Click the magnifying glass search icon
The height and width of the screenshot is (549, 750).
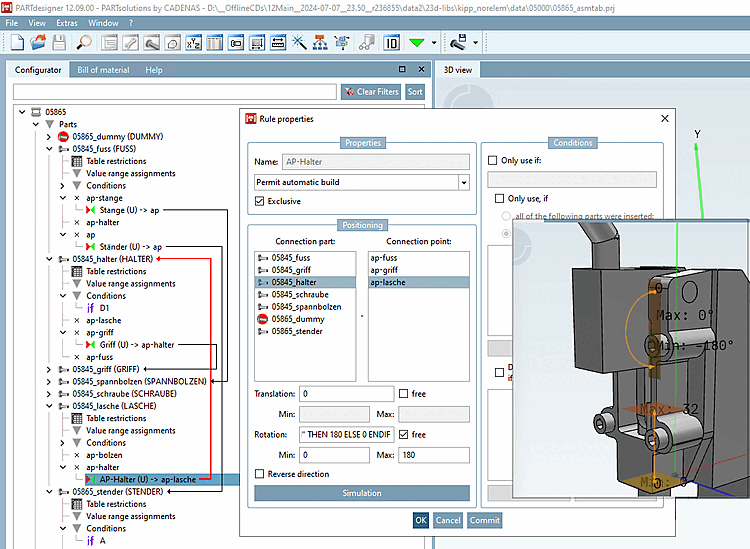tap(85, 43)
